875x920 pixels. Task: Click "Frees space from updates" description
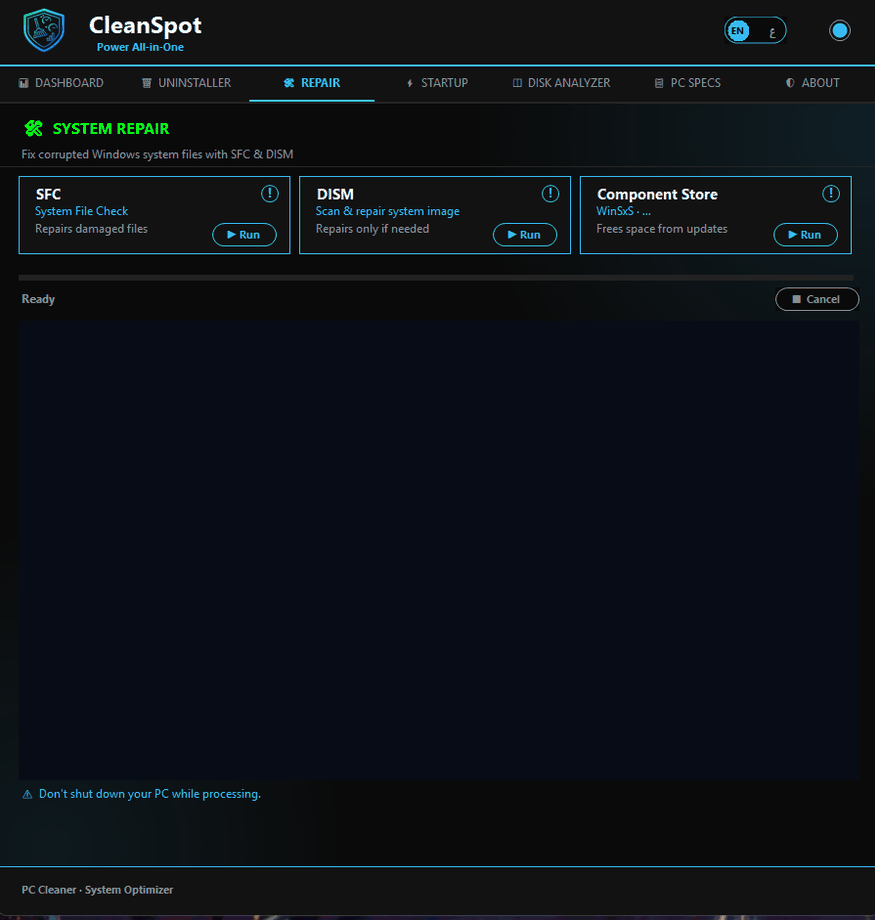(x=661, y=229)
